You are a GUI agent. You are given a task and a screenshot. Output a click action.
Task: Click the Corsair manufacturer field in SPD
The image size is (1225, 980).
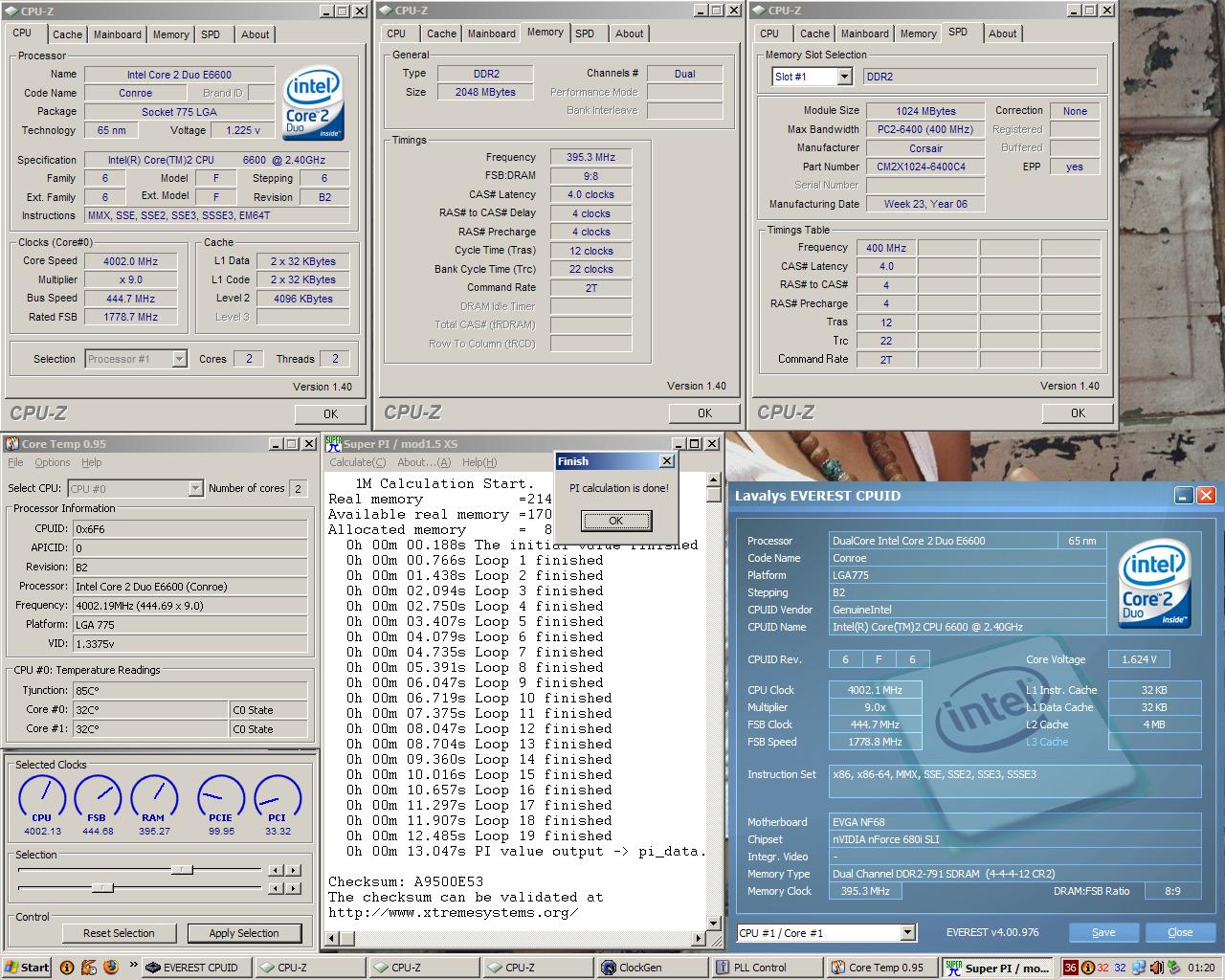[x=925, y=148]
